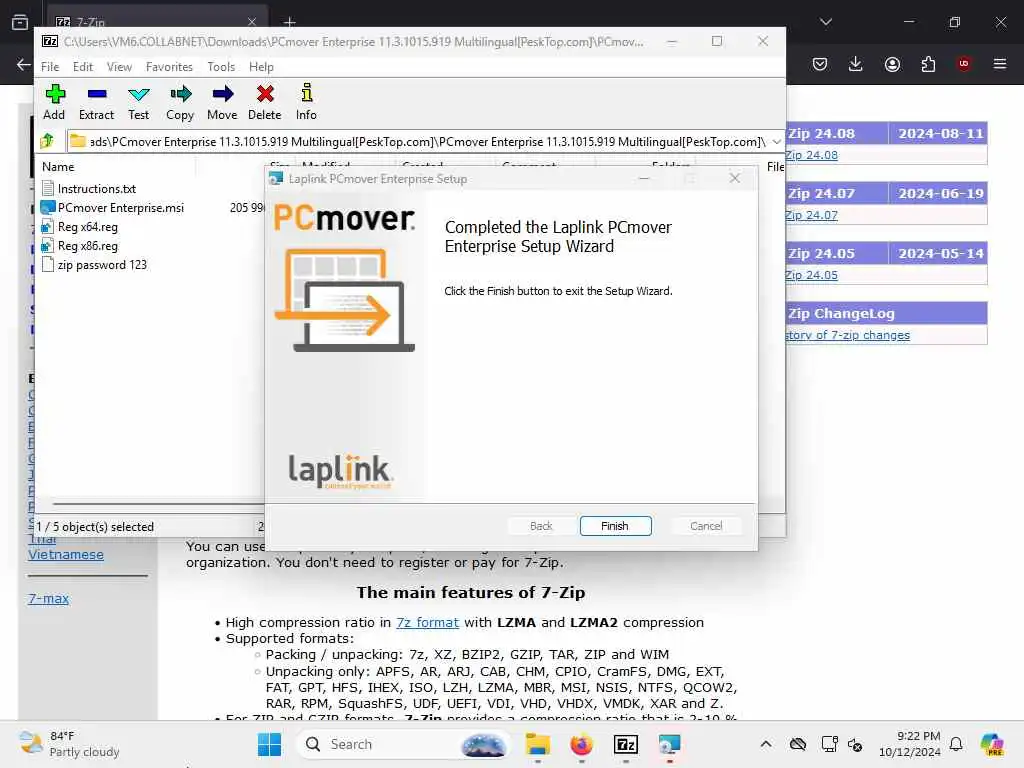1024x768 pixels.
Task: Open the Edit menu in 7-Zip
Action: click(82, 67)
